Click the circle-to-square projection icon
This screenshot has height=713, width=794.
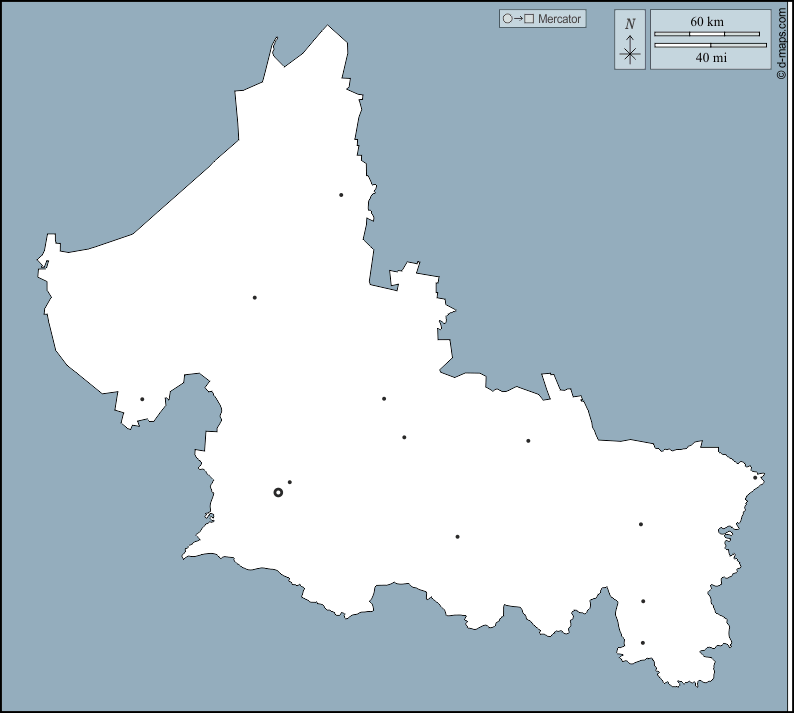pyautogui.click(x=518, y=19)
